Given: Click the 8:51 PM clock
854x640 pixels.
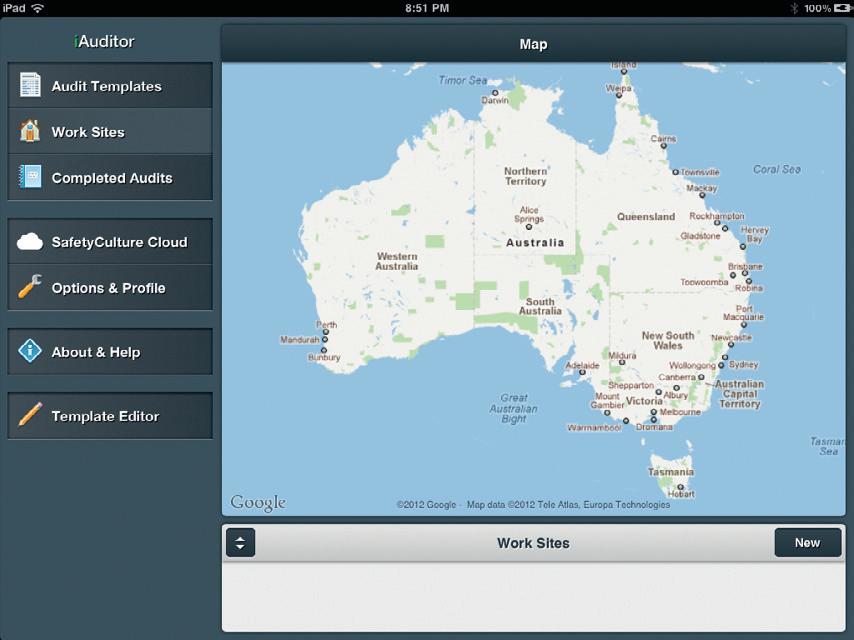Looking at the screenshot, I should pos(427,8).
